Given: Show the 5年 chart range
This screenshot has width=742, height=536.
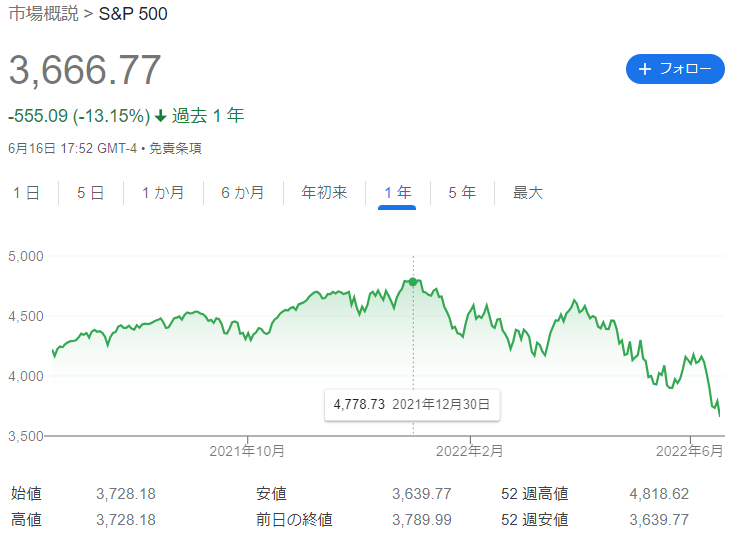Looking at the screenshot, I should point(462,193).
